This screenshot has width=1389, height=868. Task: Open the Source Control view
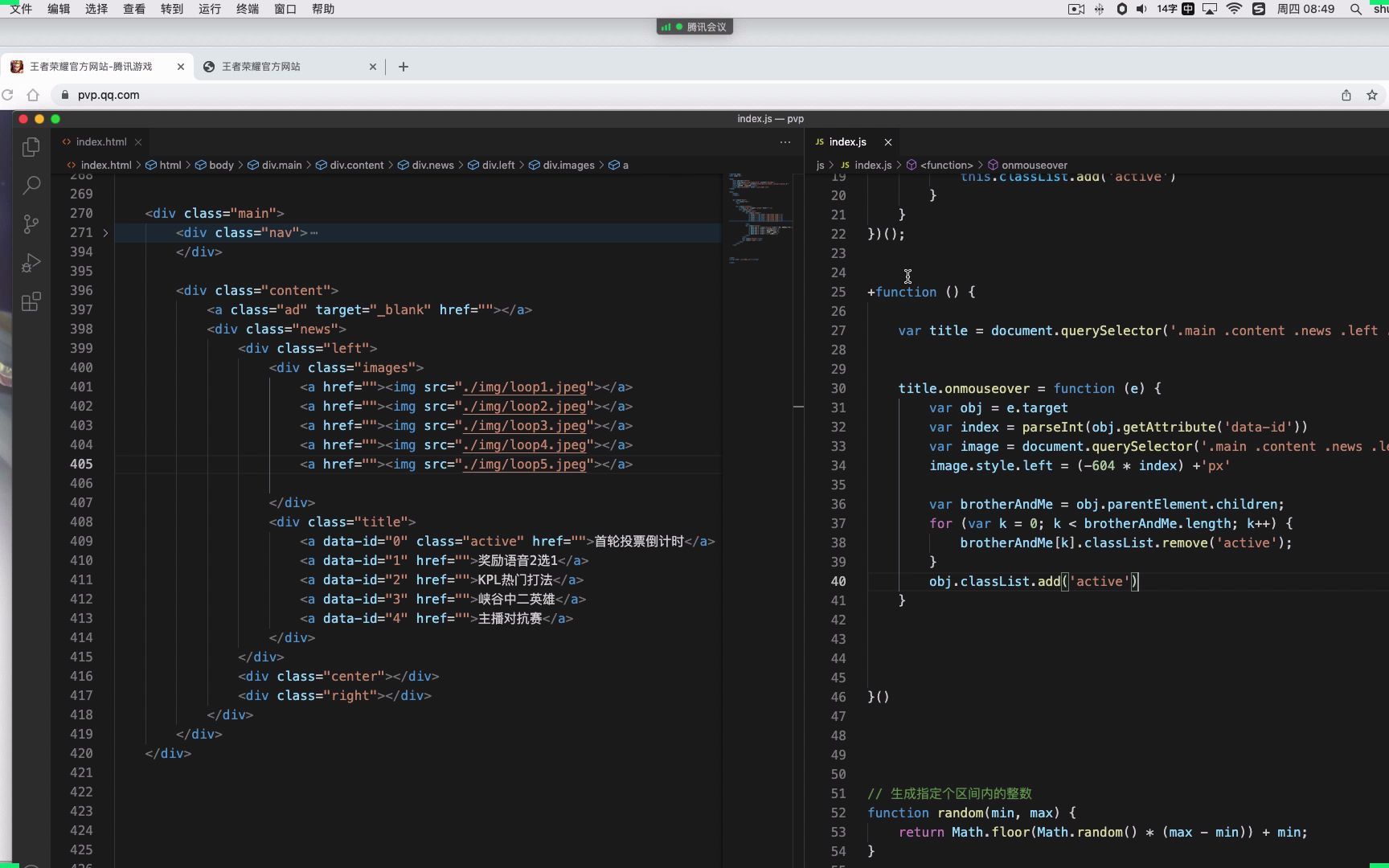tap(31, 224)
